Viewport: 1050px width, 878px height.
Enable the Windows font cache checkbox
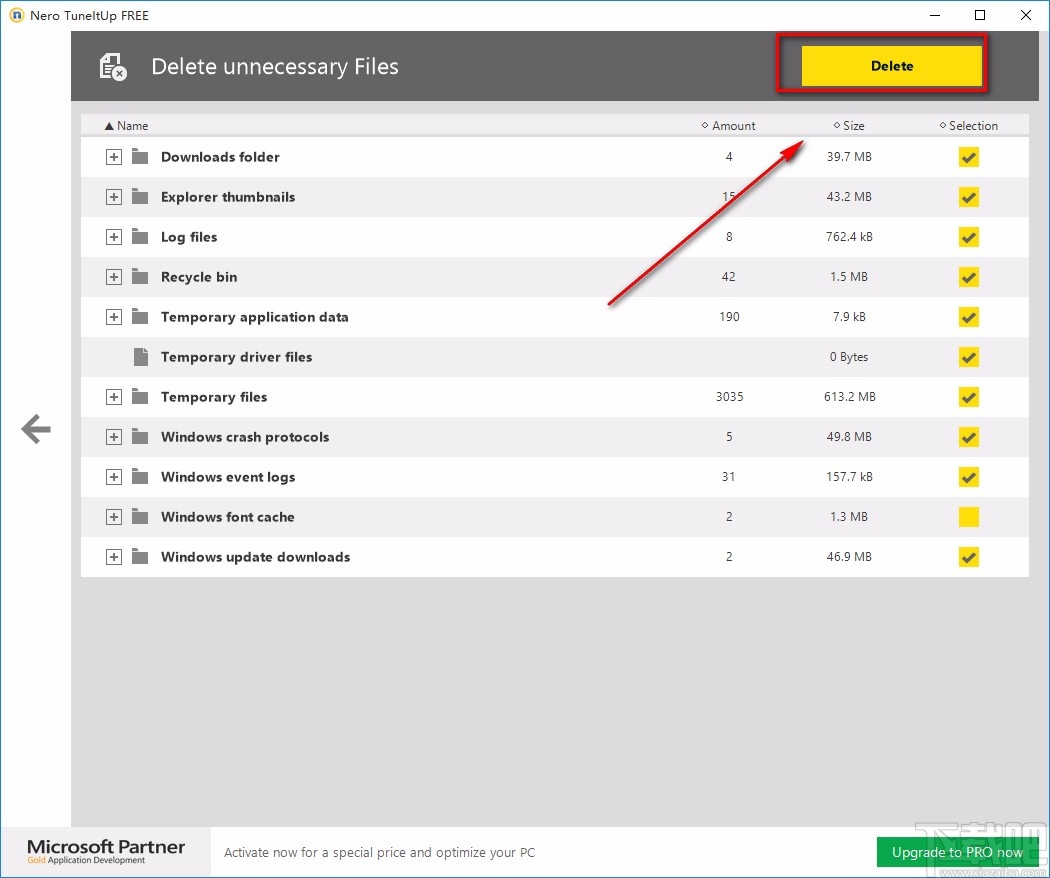[x=968, y=517]
